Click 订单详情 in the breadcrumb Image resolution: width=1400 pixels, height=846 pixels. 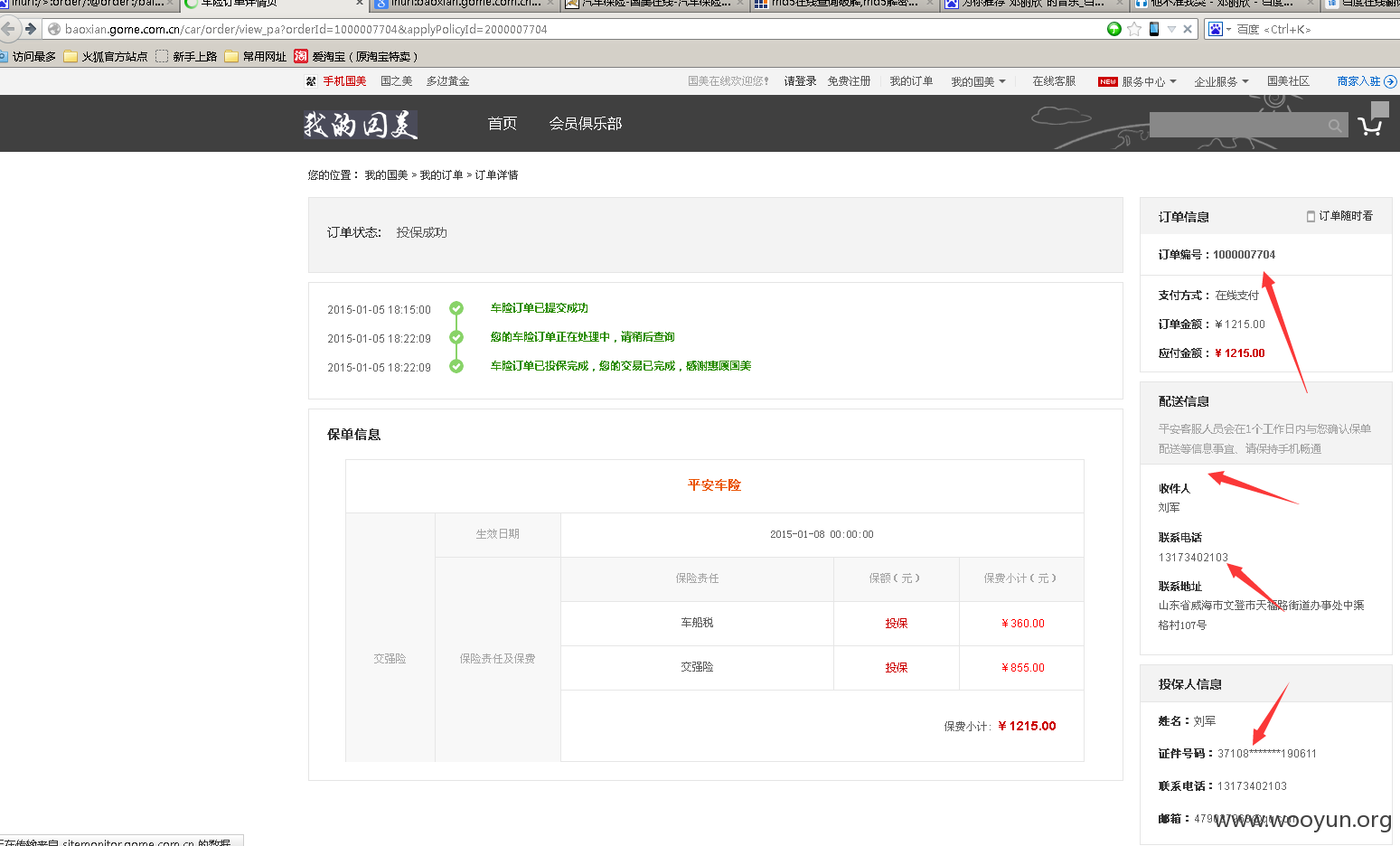pyautogui.click(x=497, y=175)
